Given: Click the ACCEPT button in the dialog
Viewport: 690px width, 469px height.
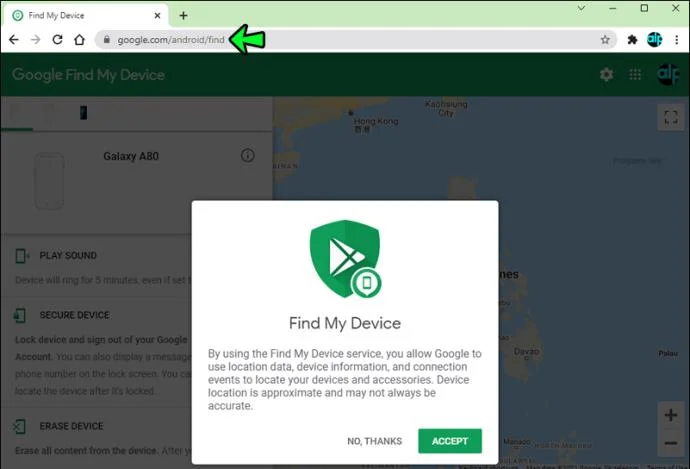Looking at the screenshot, I should (450, 441).
